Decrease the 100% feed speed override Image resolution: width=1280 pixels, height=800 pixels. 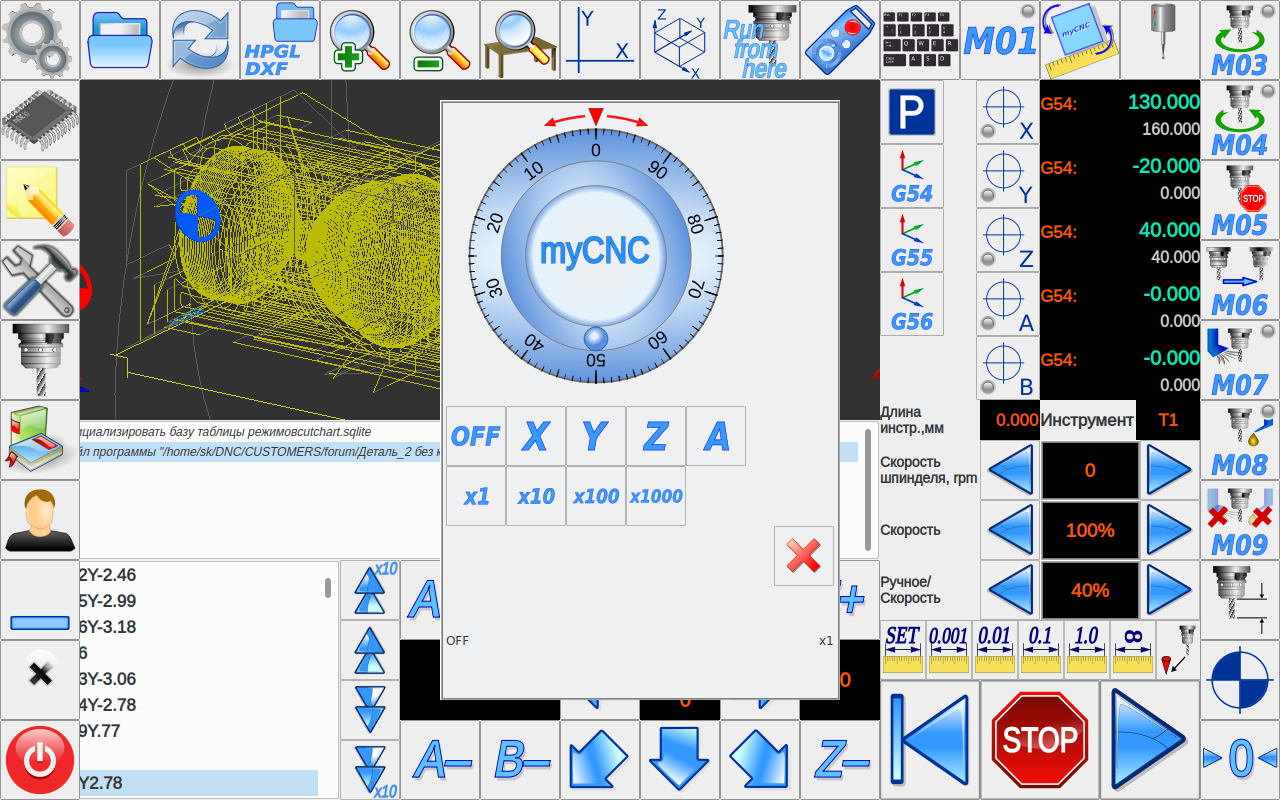(x=1010, y=530)
